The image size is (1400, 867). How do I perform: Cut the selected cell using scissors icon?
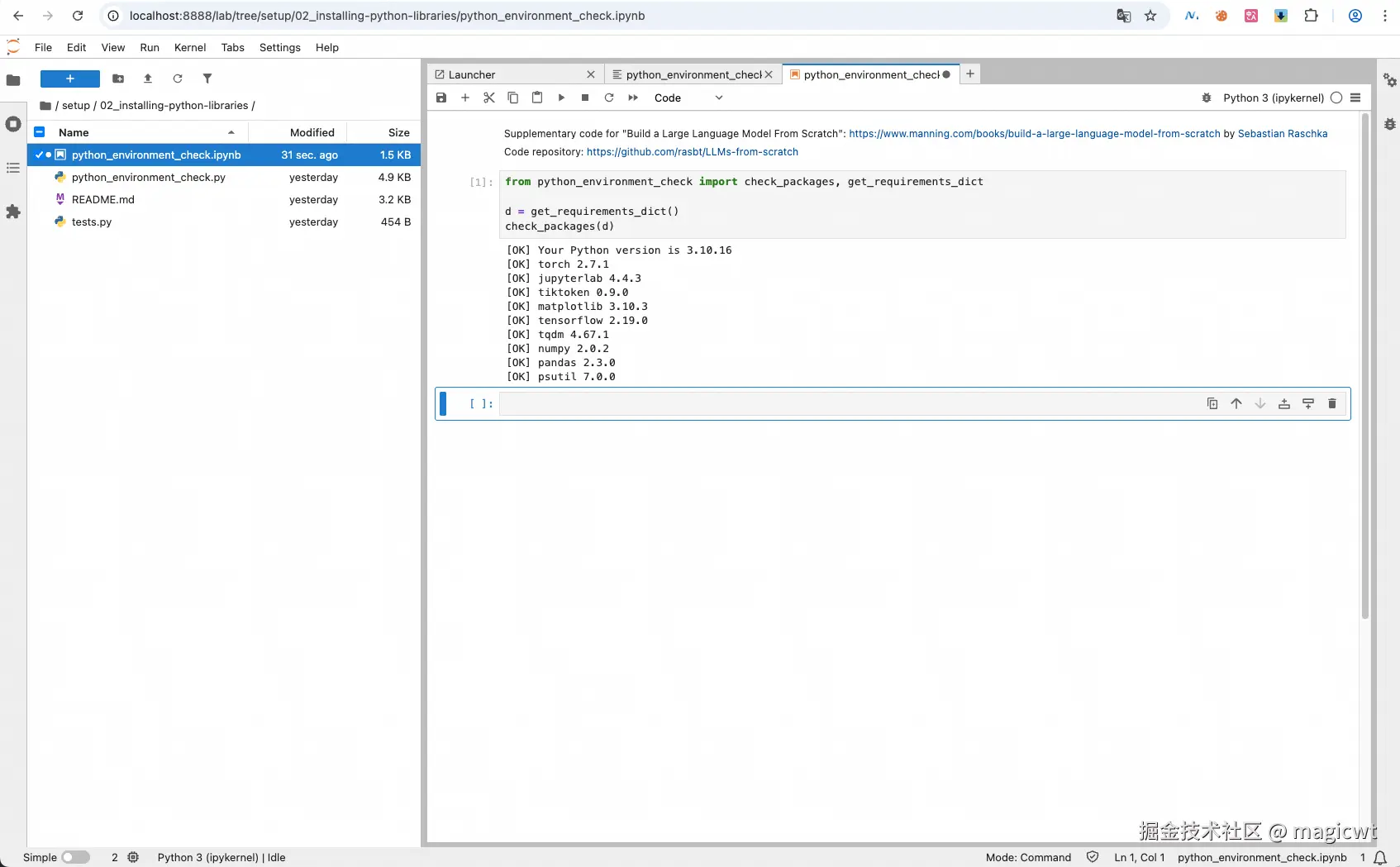click(489, 98)
